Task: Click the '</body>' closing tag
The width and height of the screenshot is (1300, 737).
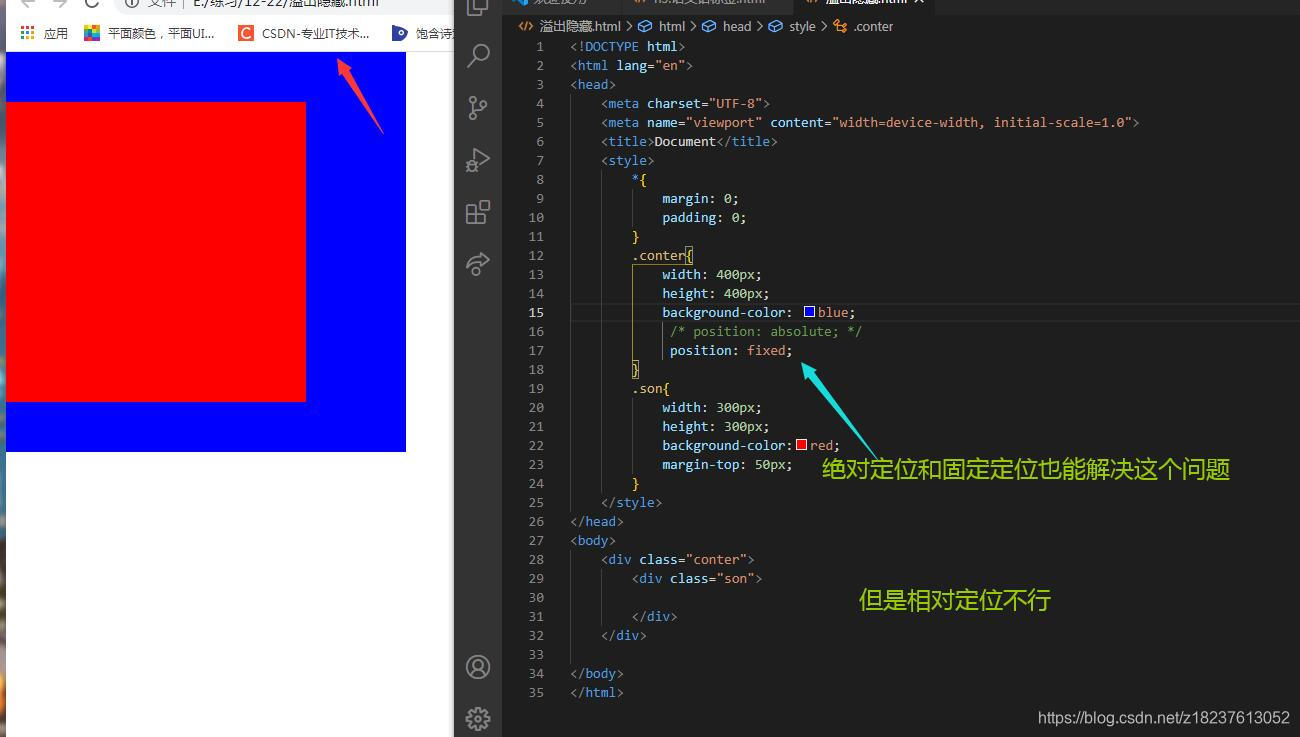Action: [597, 673]
